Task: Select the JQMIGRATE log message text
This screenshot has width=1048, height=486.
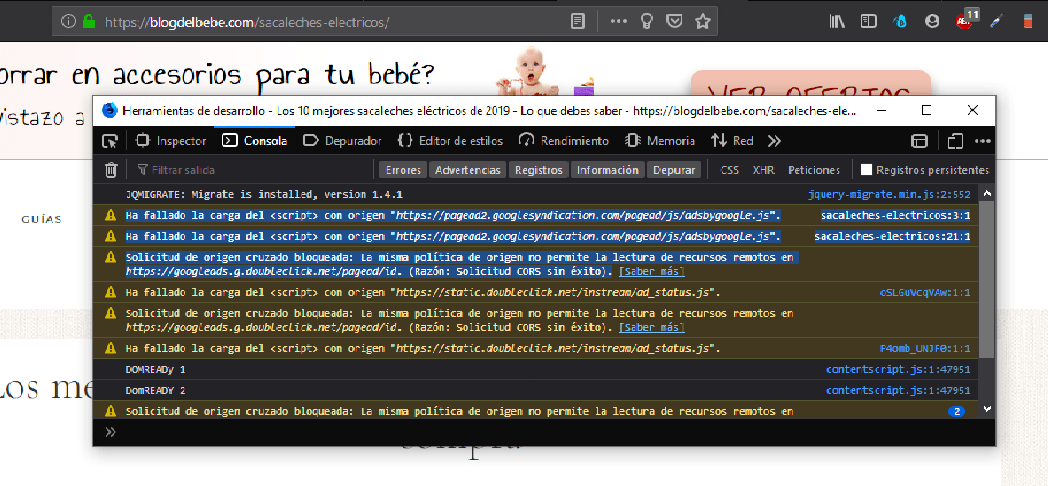Action: (264, 195)
